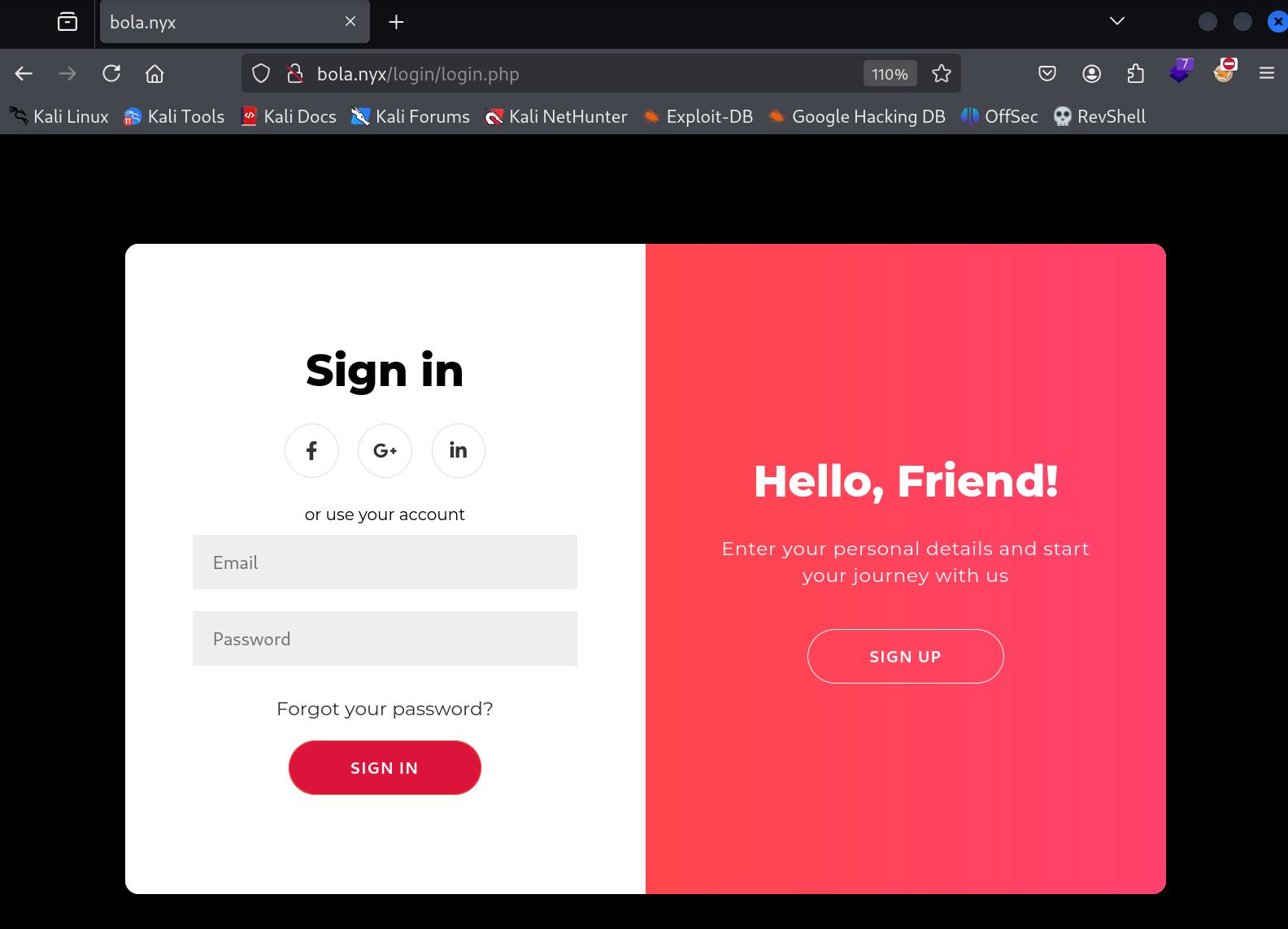
Task: Open the application hamburger menu
Action: click(1267, 74)
